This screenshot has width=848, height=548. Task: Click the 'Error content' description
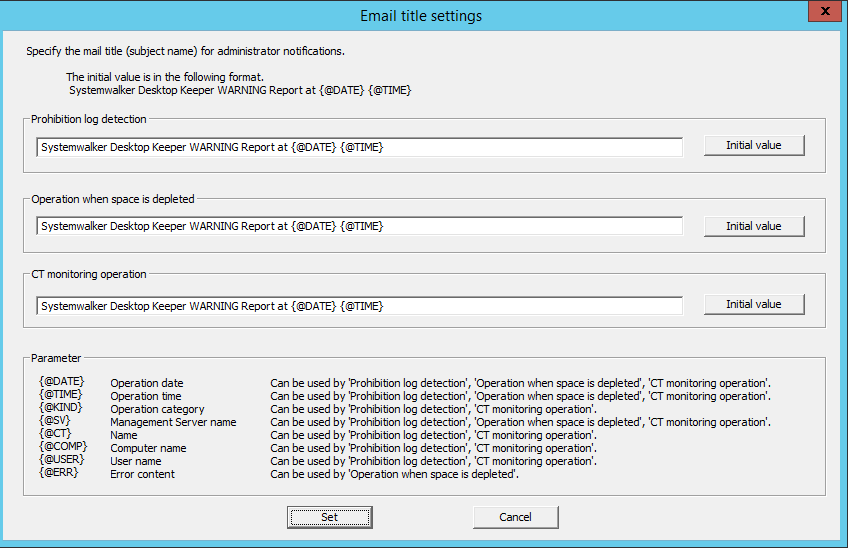(x=142, y=474)
